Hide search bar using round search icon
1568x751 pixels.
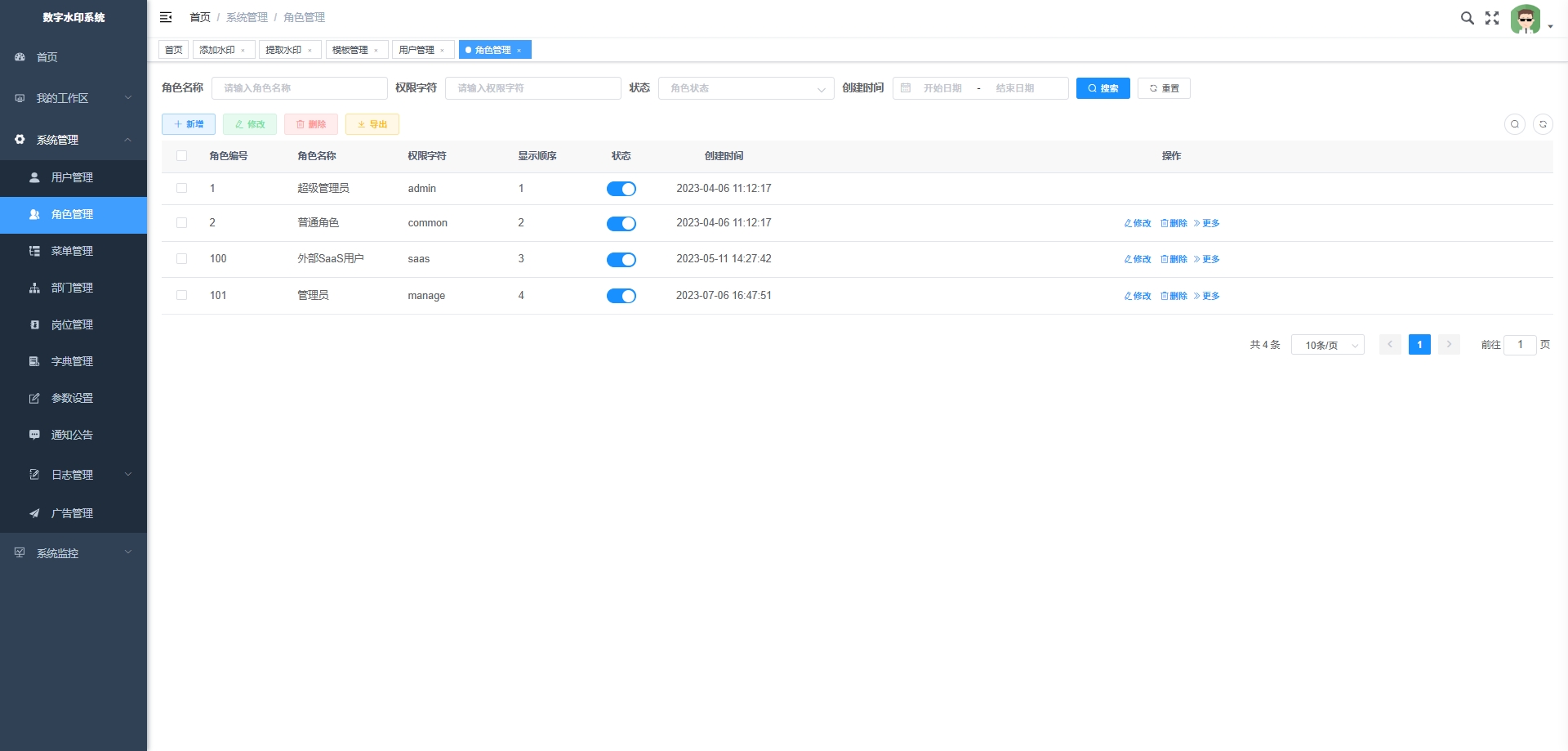tap(1515, 124)
